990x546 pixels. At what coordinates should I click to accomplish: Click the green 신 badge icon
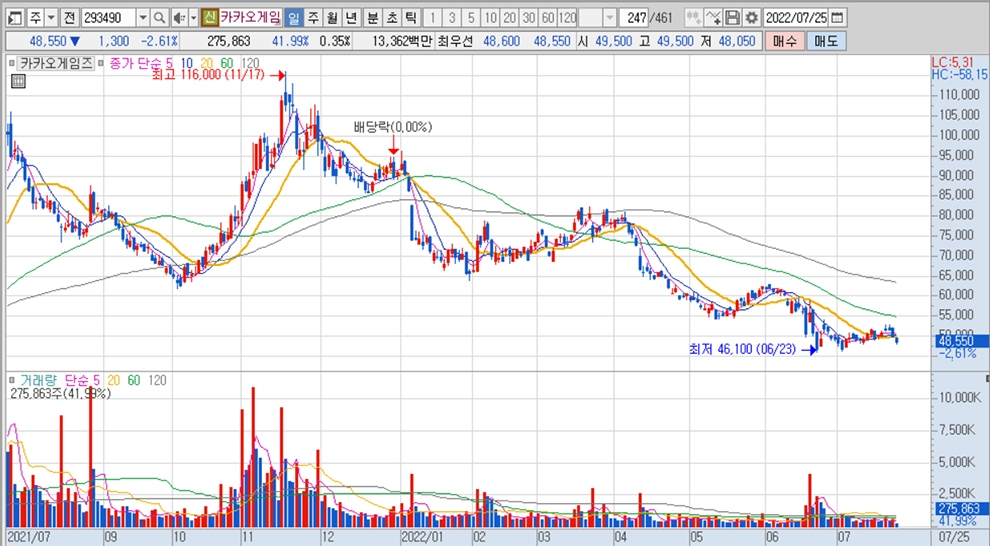click(x=210, y=18)
